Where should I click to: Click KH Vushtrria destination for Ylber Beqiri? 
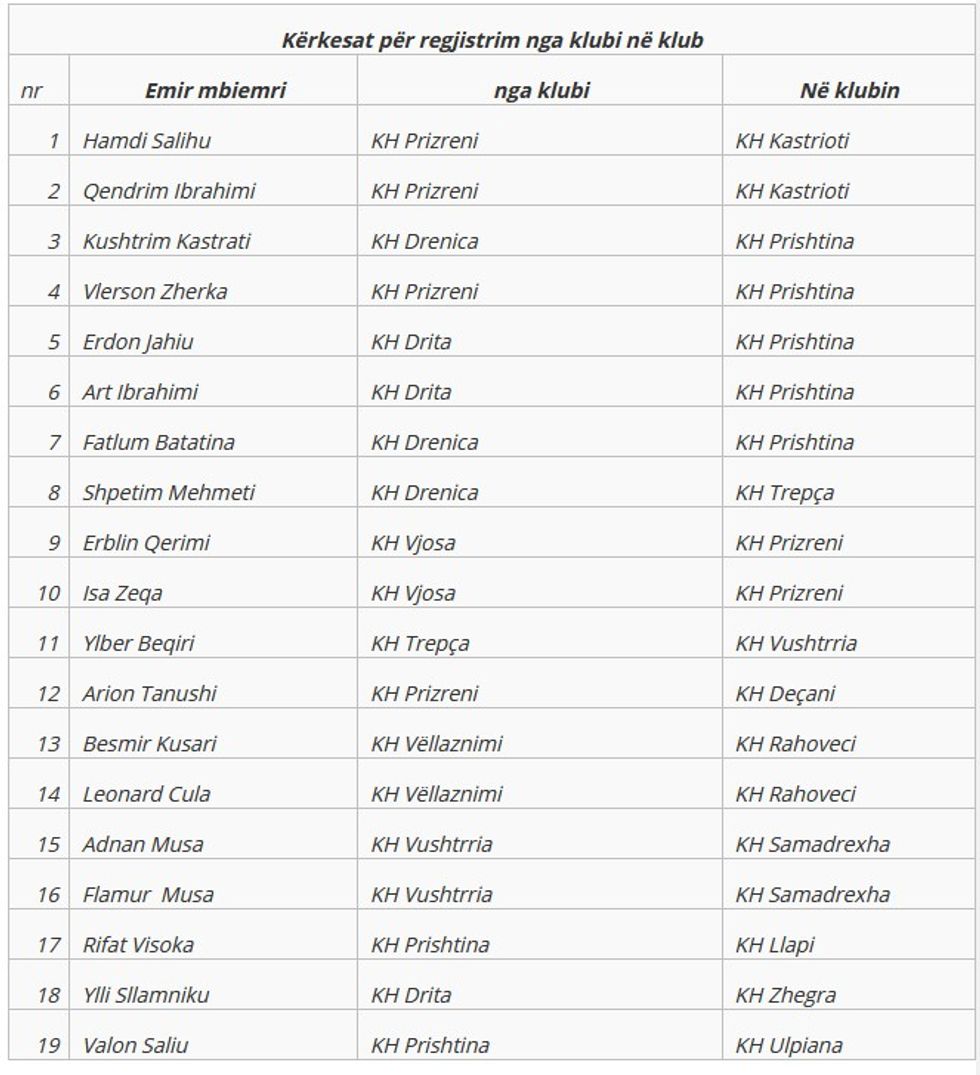point(796,643)
